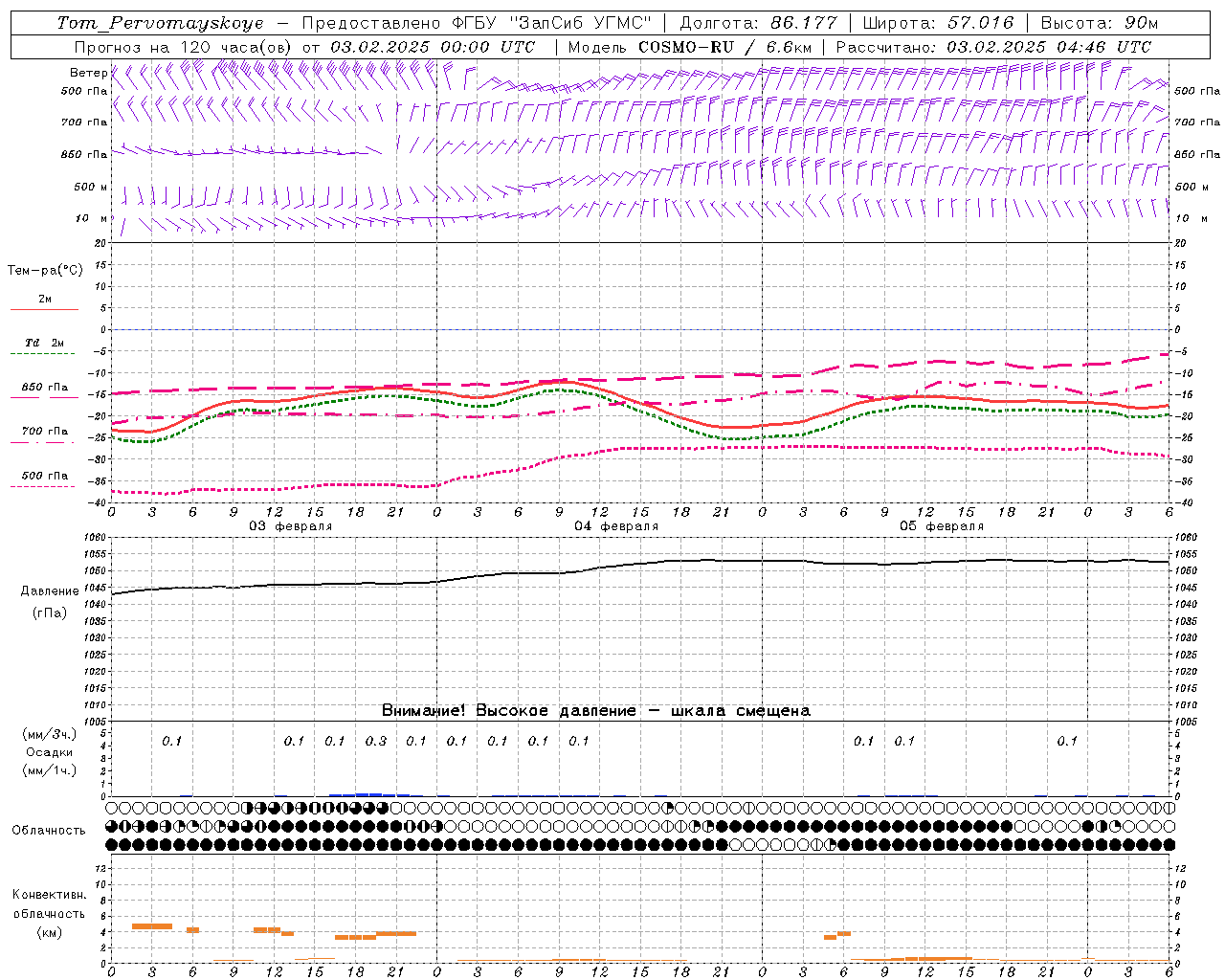This screenshot has width=1225, height=980.
Task: Select the '(мм/1ч.)' precipitation unit label
Action: pos(50,770)
